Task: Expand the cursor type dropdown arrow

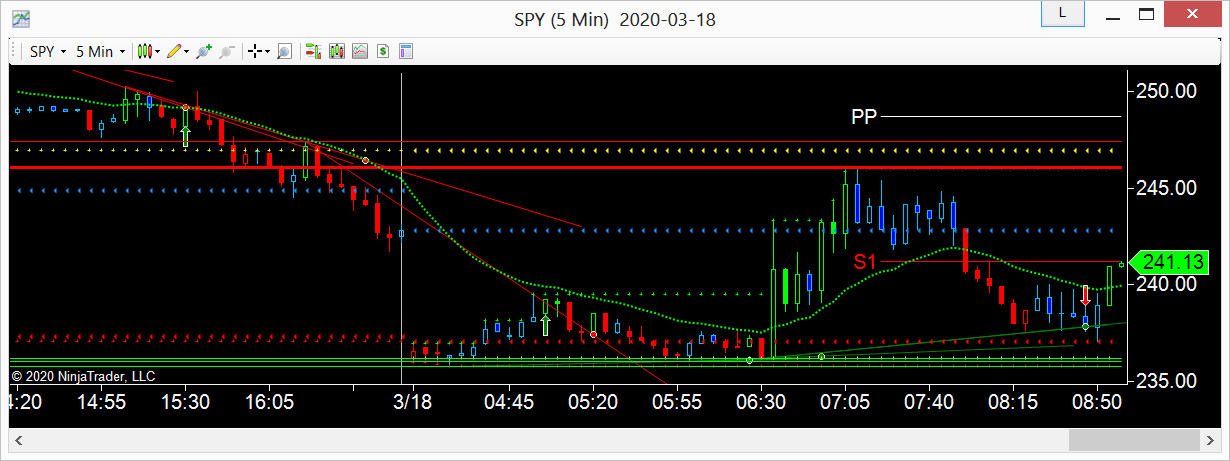Action: click(268, 51)
